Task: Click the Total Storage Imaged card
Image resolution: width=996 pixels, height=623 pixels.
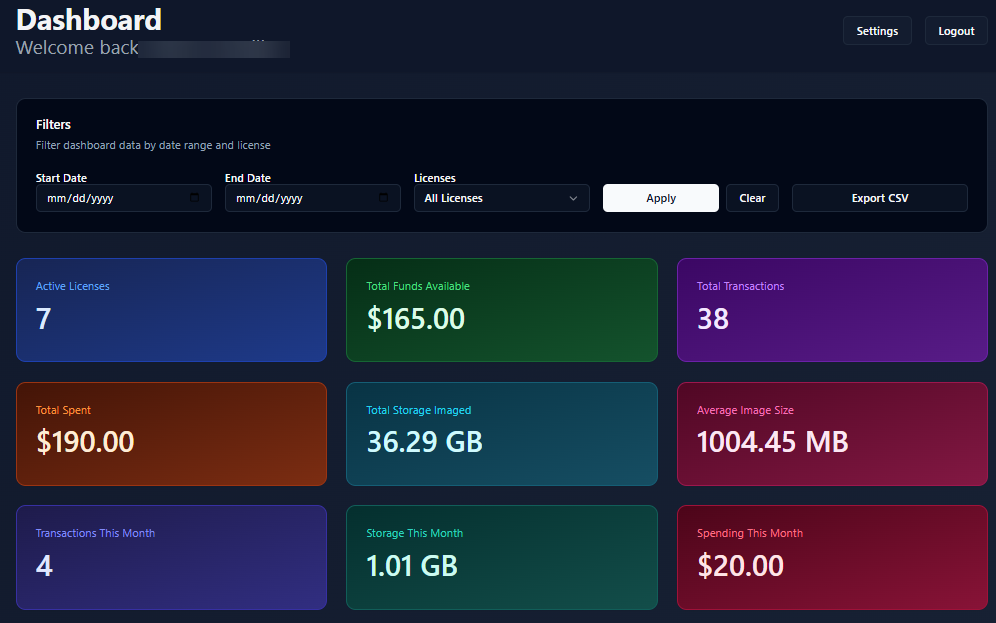Action: [x=501, y=433]
